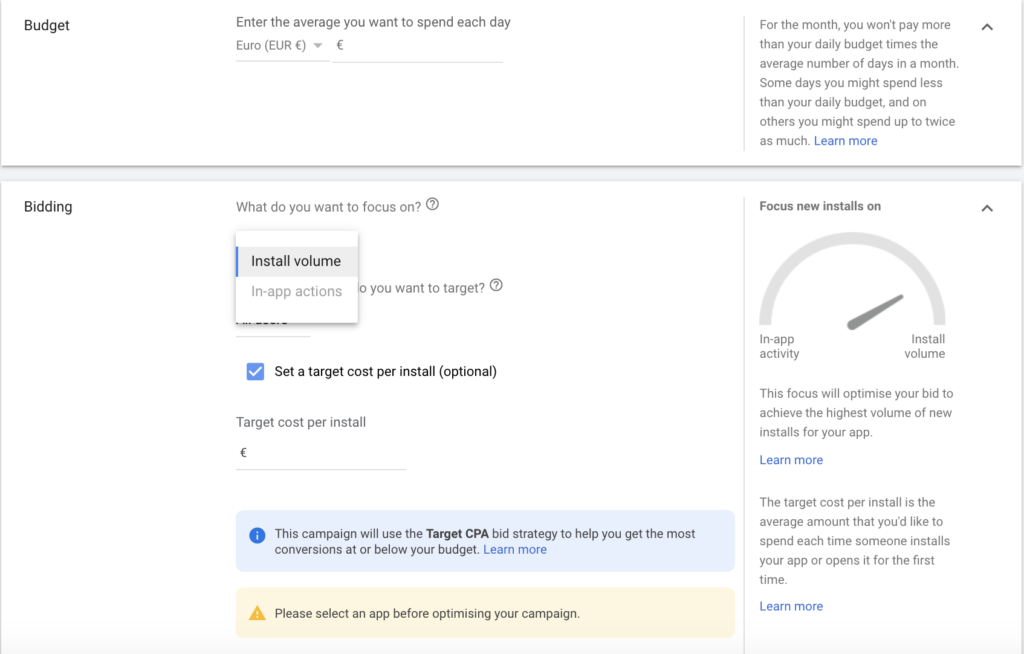Click the Focus new installs on heading
This screenshot has width=1024, height=654.
[820, 206]
